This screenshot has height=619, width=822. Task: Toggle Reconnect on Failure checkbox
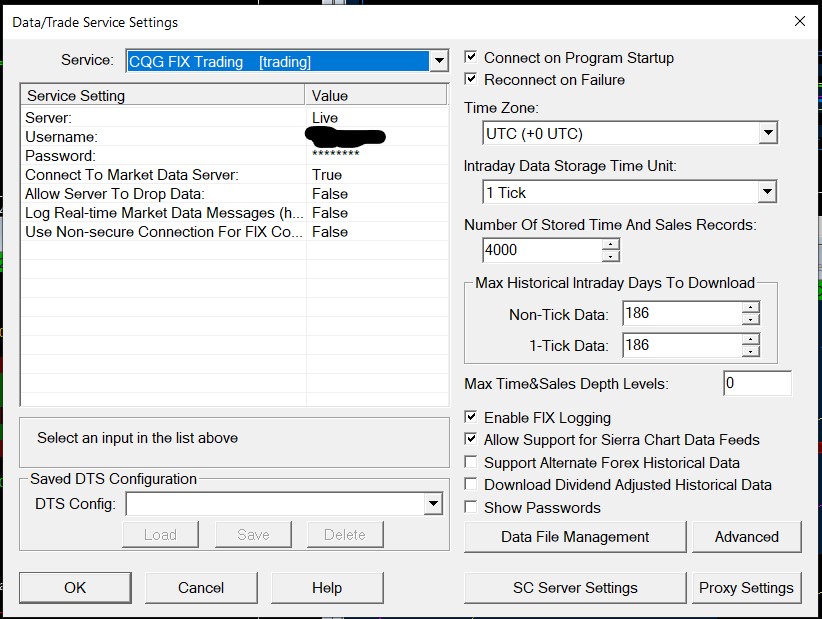pyautogui.click(x=471, y=79)
